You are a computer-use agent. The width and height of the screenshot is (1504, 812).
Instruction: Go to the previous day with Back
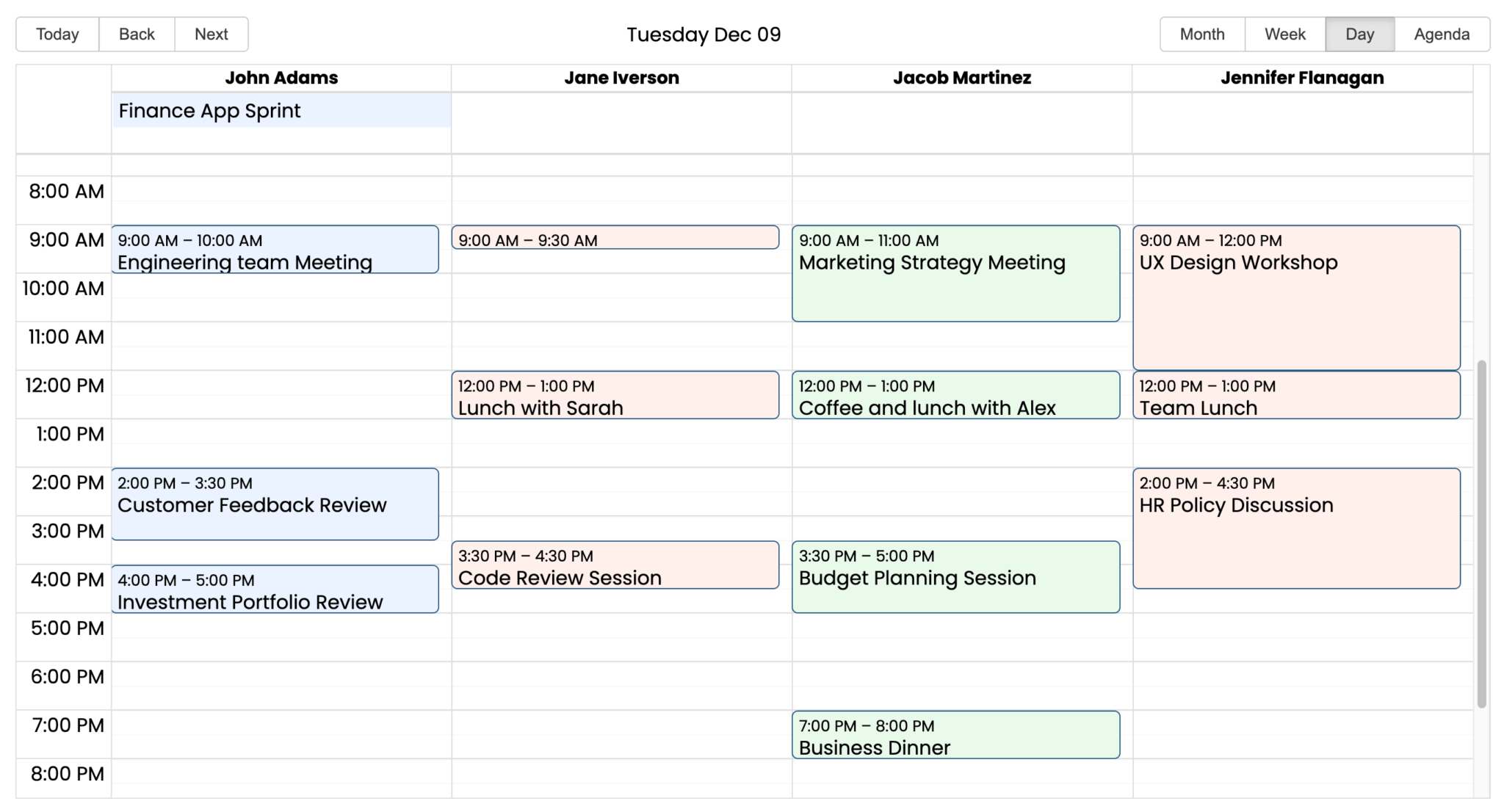click(x=137, y=35)
